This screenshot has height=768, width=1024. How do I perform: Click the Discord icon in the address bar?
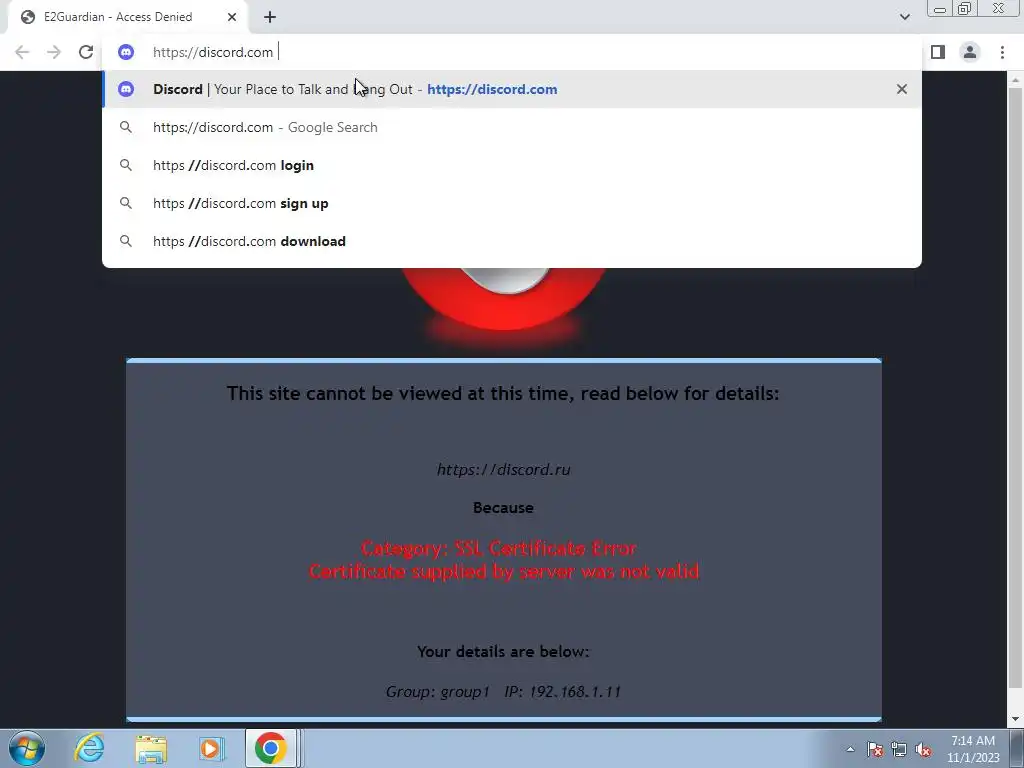pyautogui.click(x=126, y=52)
